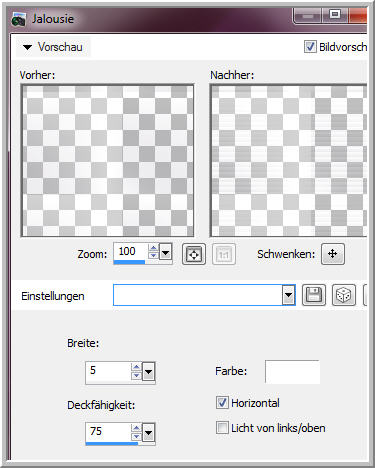This screenshot has height=468, width=375.
Task: Click the 1:1 zoom to 100% icon
Action: pyautogui.click(x=224, y=254)
